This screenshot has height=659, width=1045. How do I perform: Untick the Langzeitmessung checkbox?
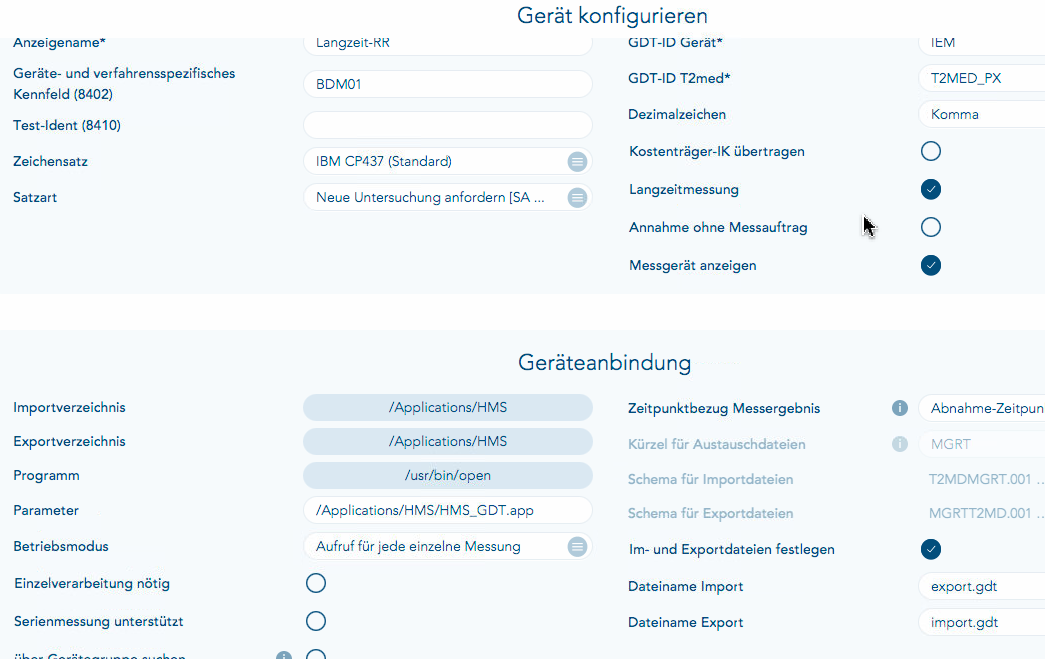[x=931, y=189]
